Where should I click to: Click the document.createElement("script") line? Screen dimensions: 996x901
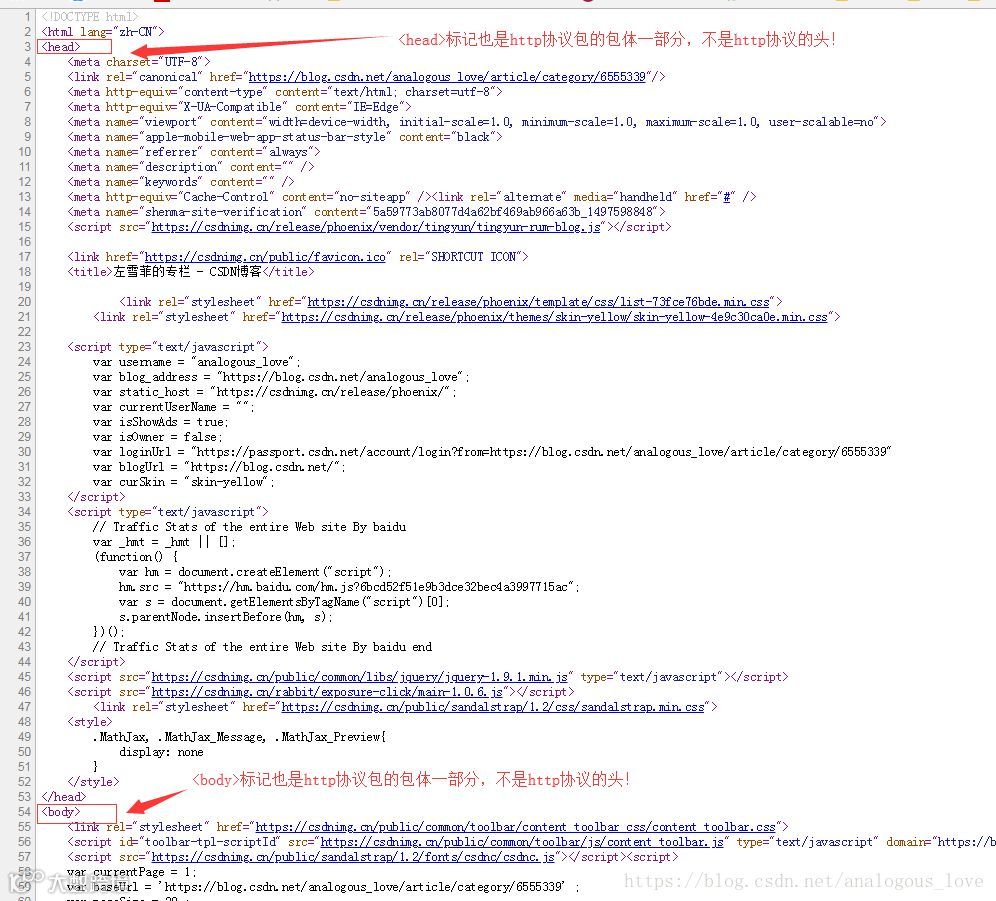pyautogui.click(x=255, y=572)
